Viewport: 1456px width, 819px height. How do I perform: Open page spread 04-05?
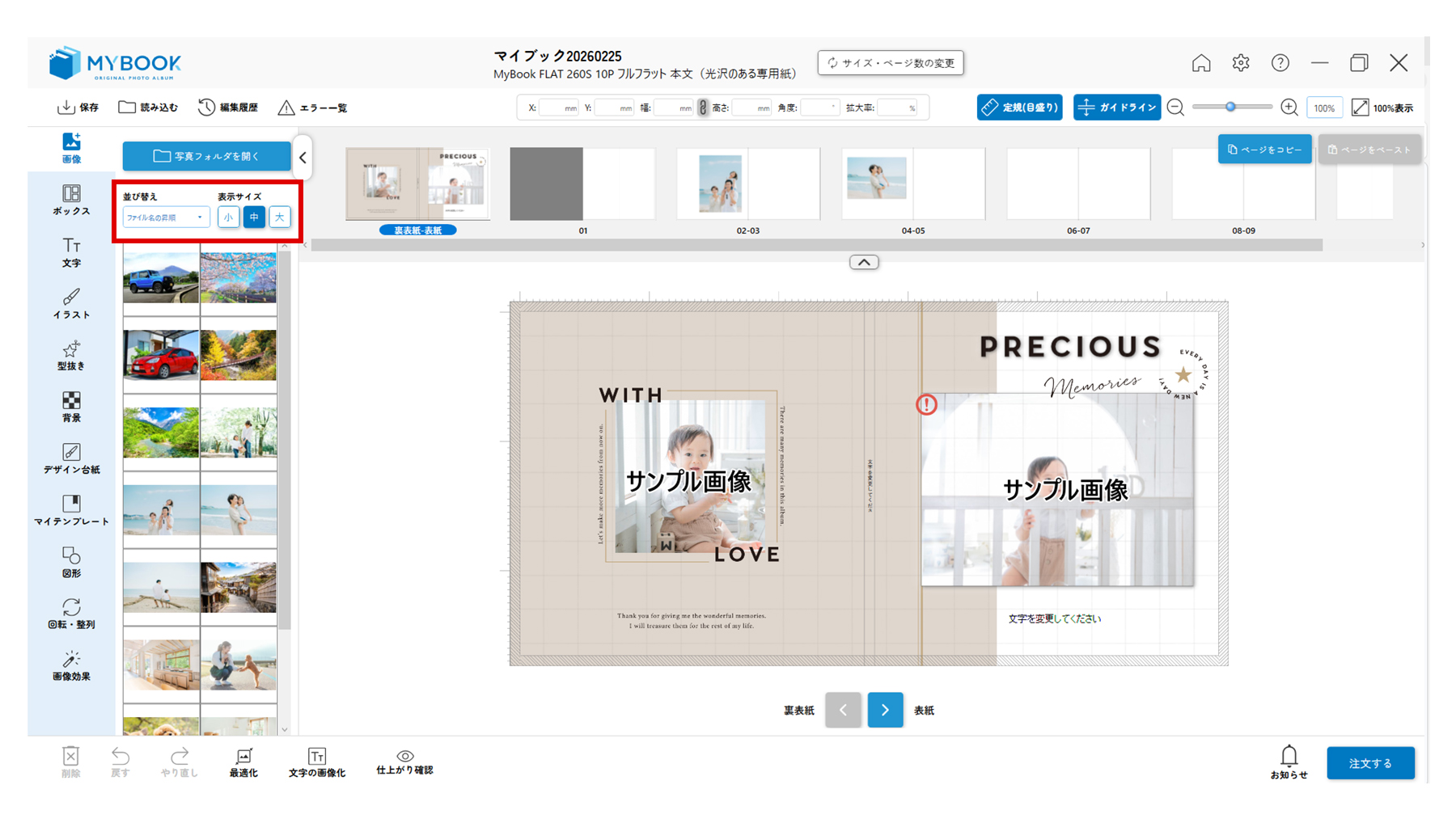pyautogui.click(x=913, y=184)
